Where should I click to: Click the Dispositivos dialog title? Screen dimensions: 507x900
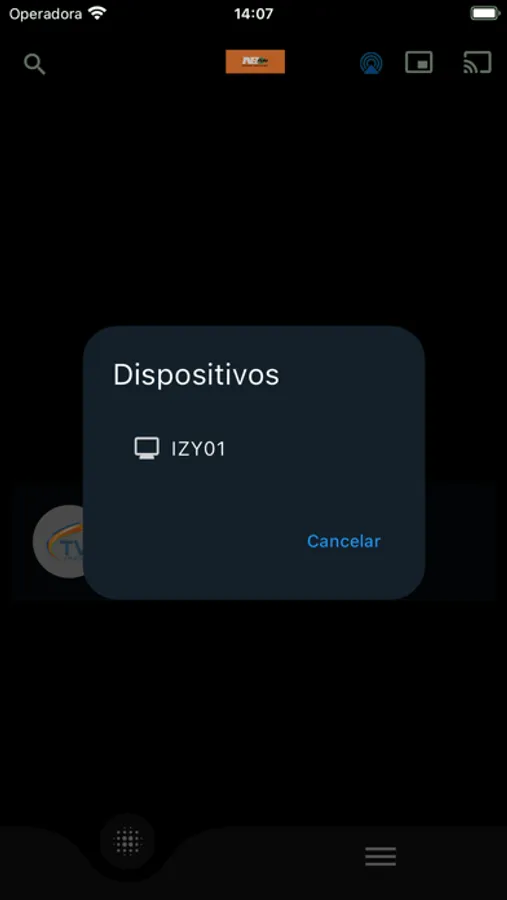[x=196, y=375]
